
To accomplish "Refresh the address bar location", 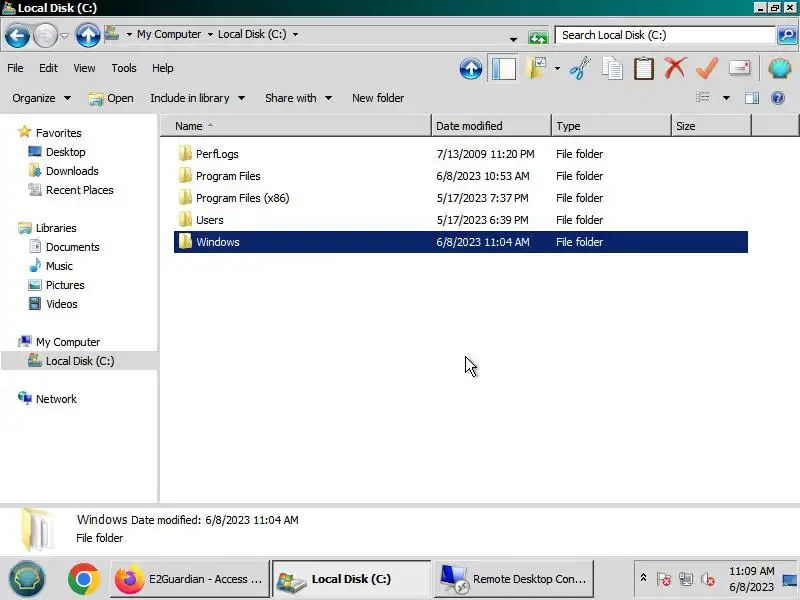I will (x=538, y=38).
